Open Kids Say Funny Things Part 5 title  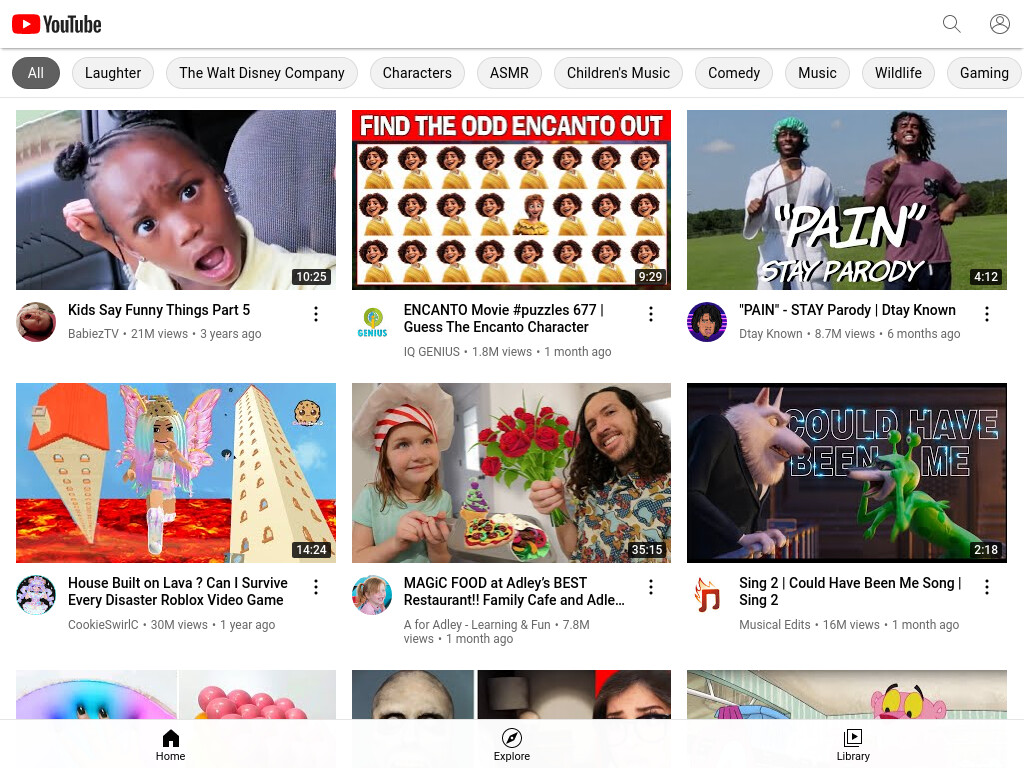159,310
